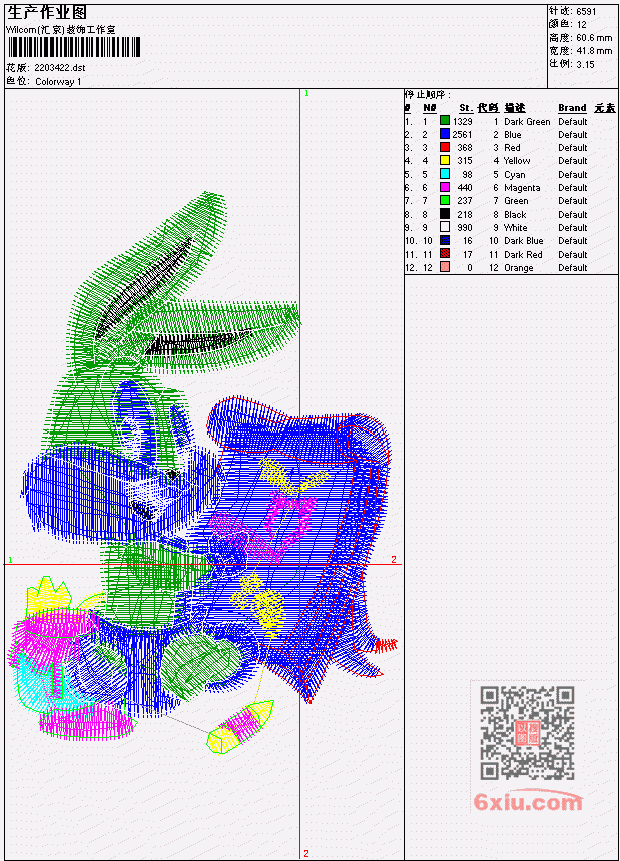Click the Orange description text
The image size is (620, 861).
(519, 268)
